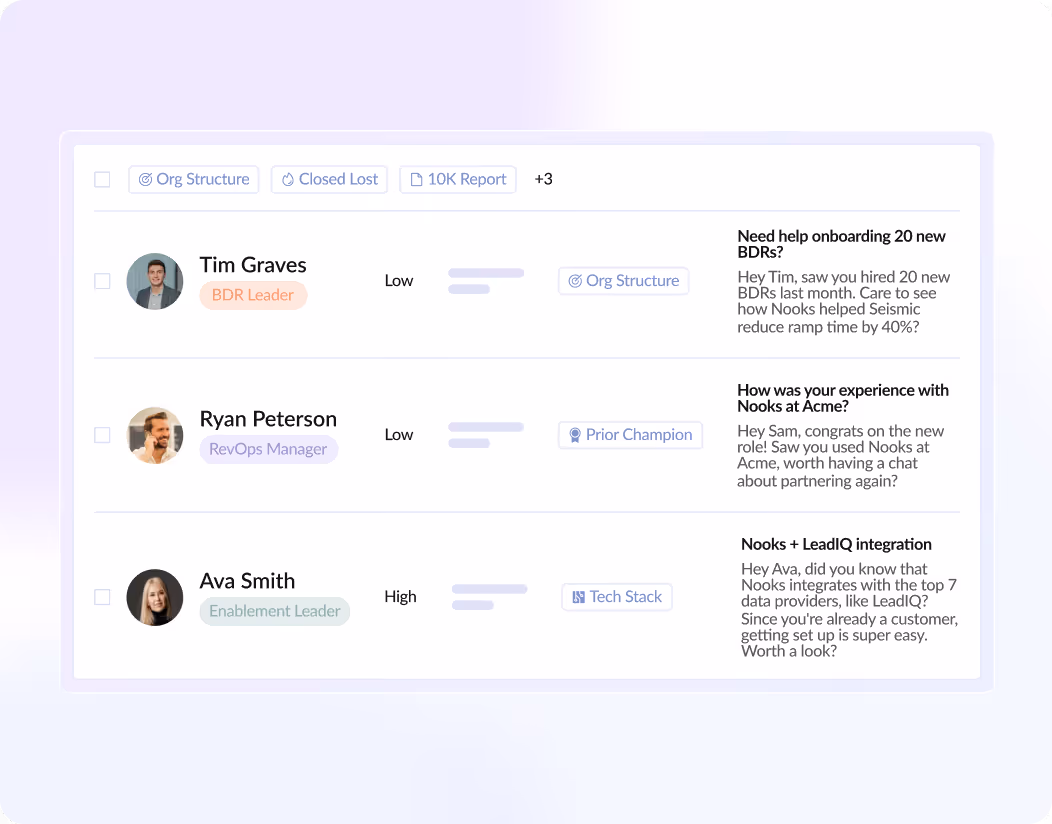Select Ava Smith row checkbox
The height and width of the screenshot is (824, 1052).
pos(102,597)
